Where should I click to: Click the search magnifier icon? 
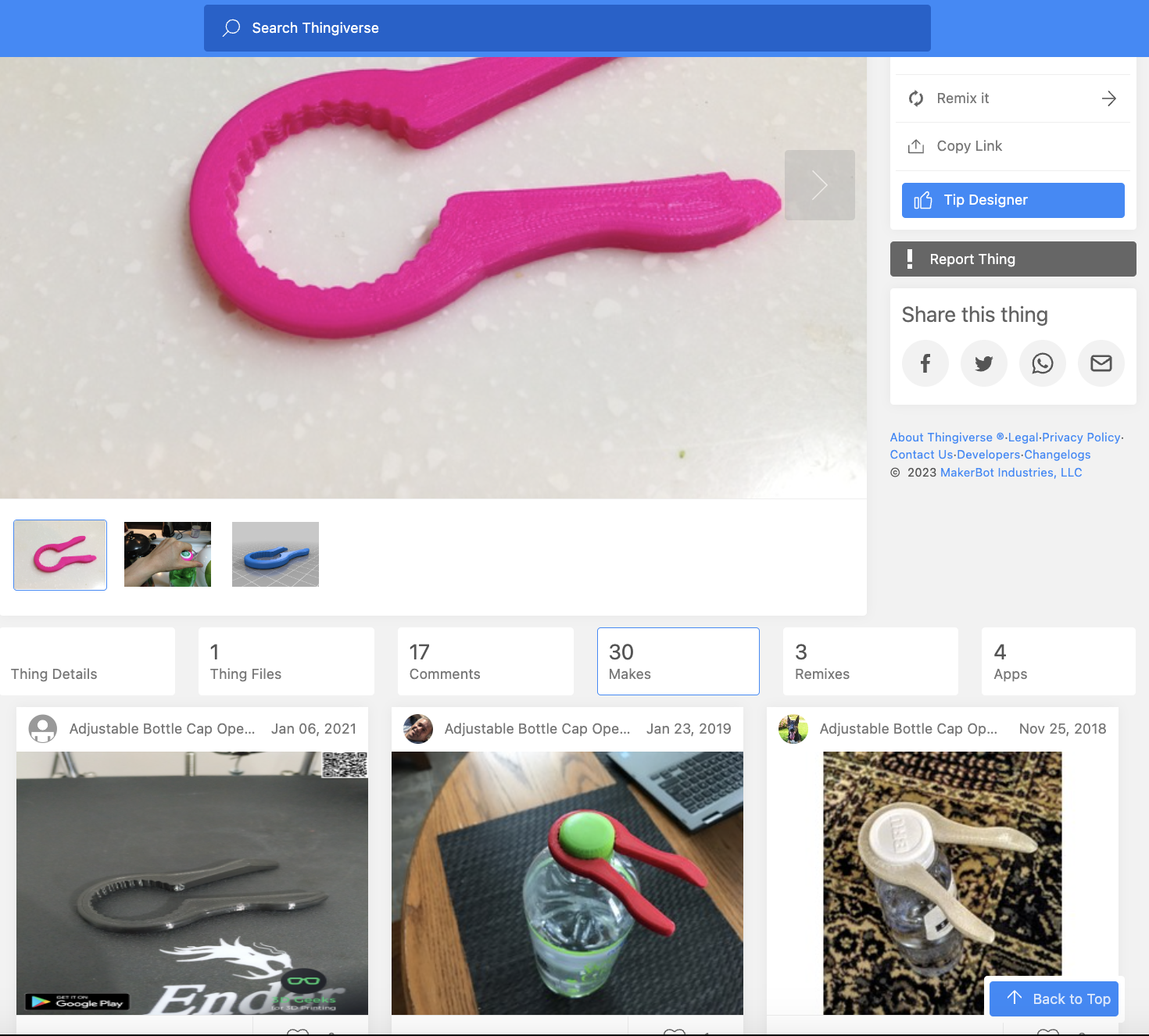pyautogui.click(x=231, y=28)
